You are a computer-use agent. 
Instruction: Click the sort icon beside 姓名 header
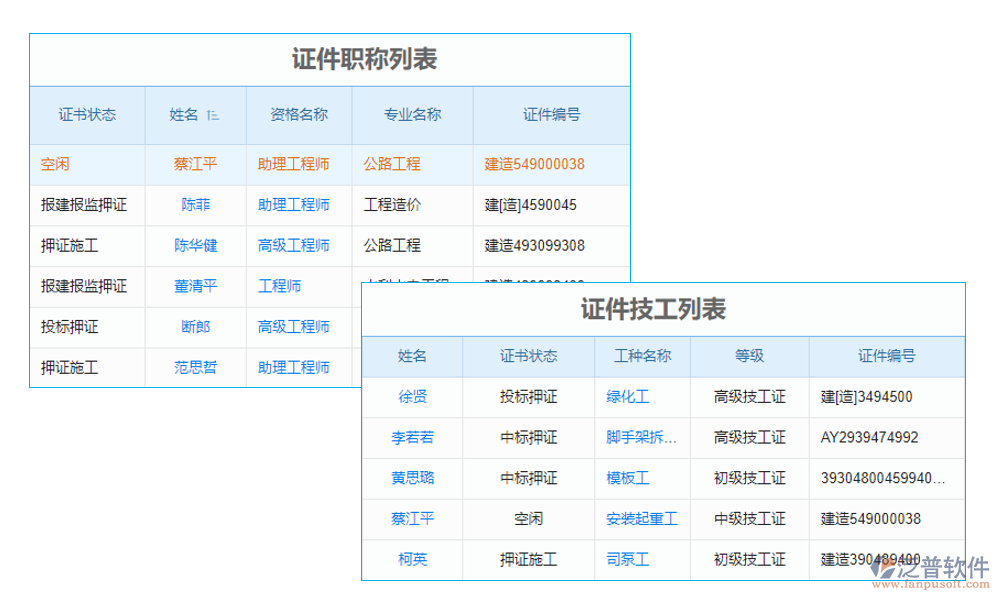(x=212, y=115)
